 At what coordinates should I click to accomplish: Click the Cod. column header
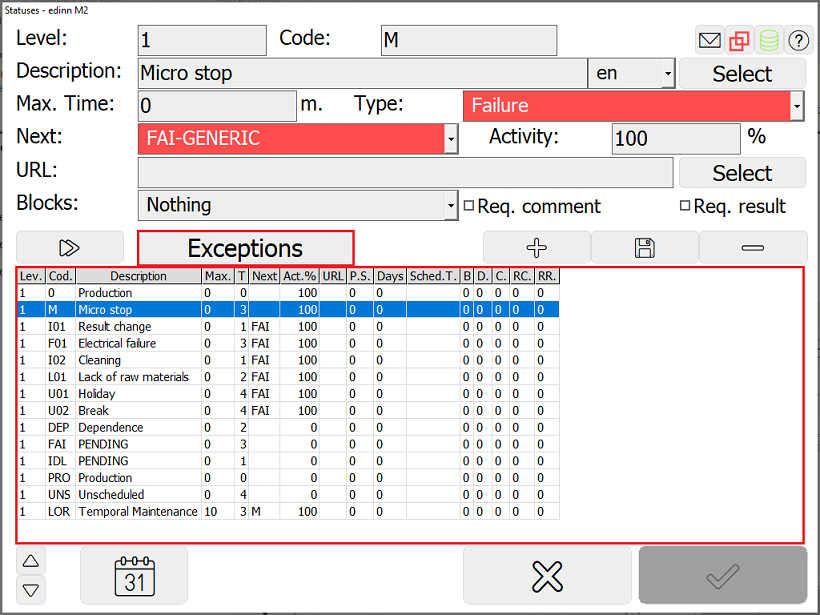61,276
